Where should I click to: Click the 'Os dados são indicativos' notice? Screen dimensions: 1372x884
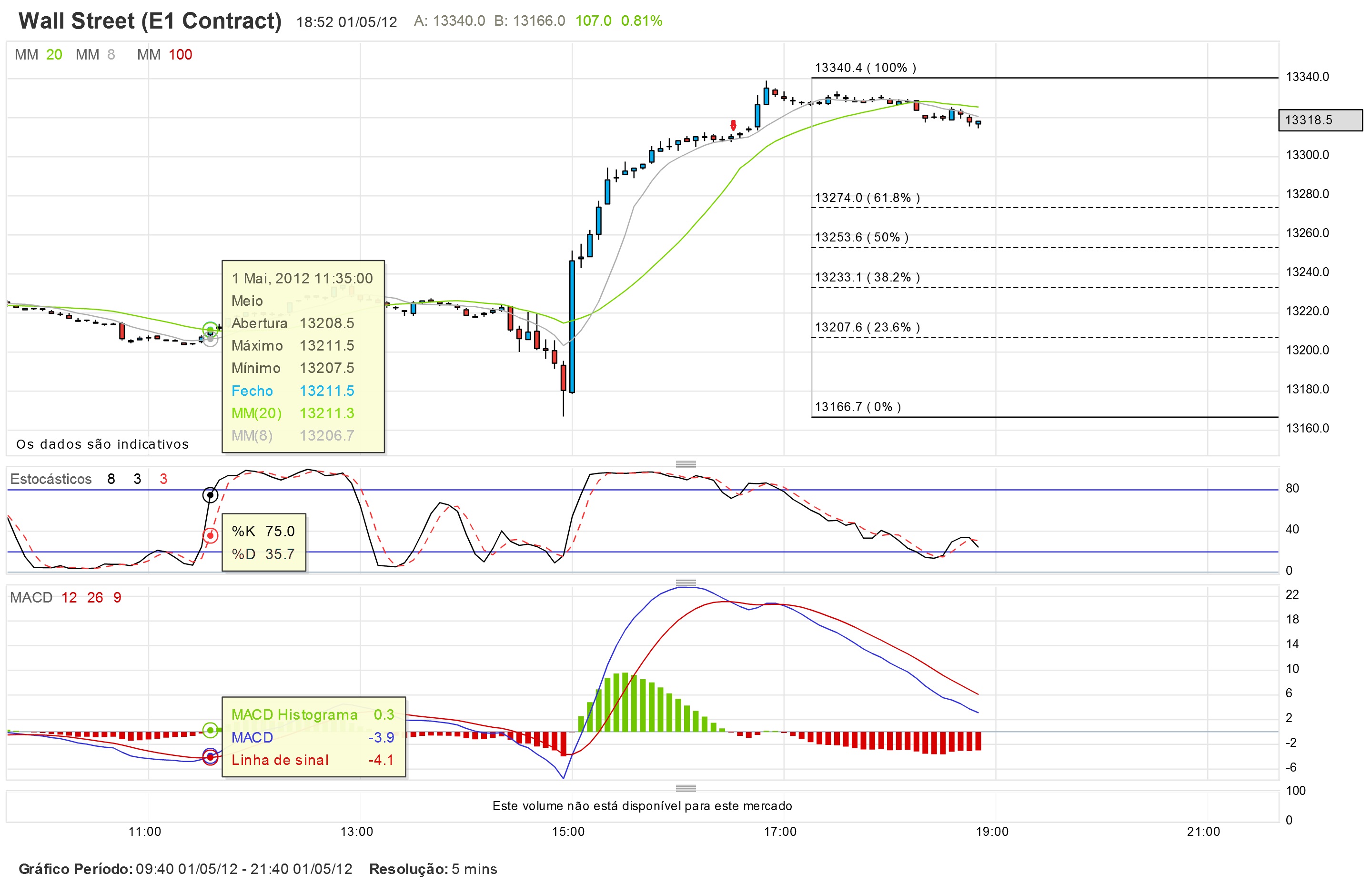pyautogui.click(x=102, y=444)
